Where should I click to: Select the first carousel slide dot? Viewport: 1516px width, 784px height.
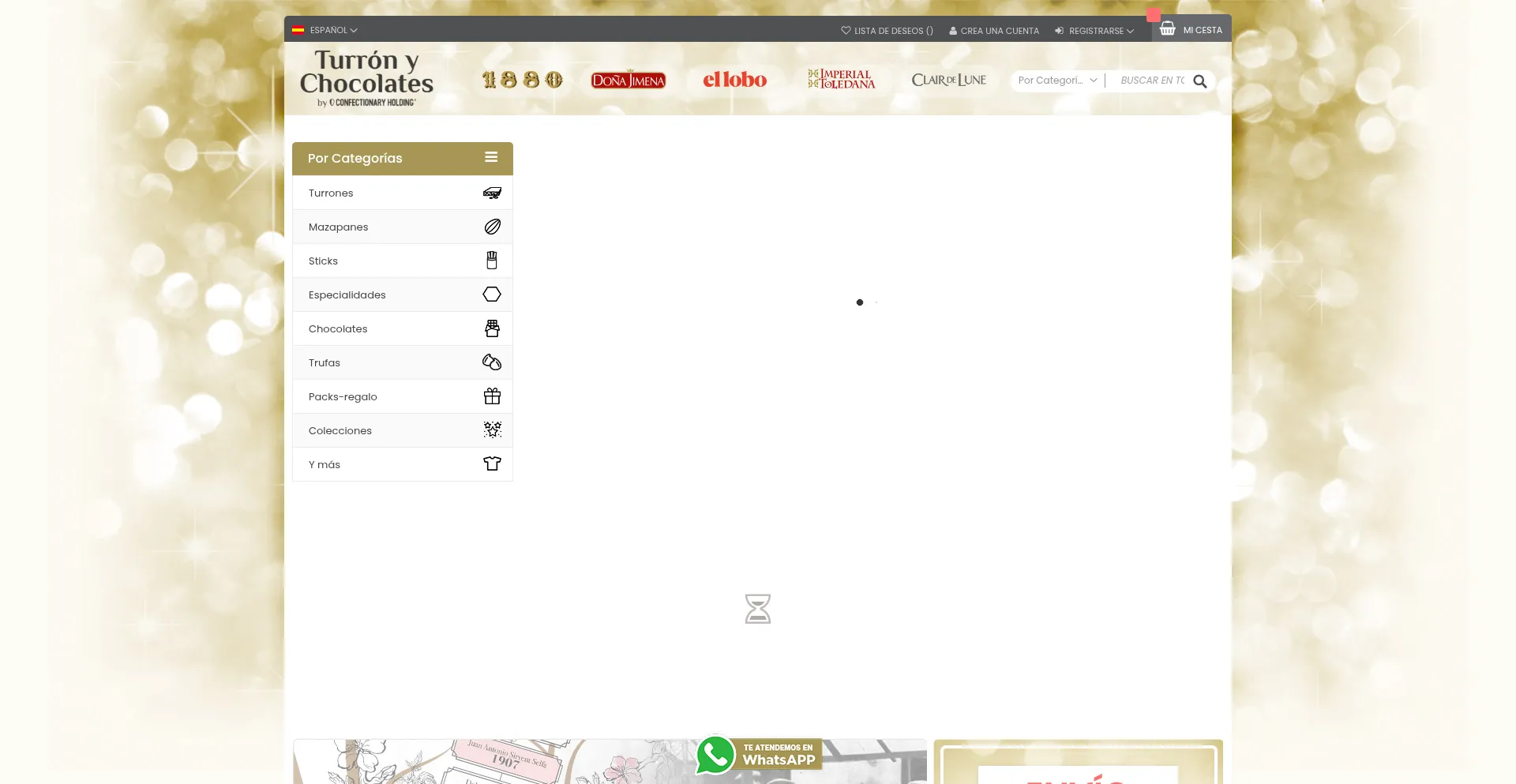860,302
